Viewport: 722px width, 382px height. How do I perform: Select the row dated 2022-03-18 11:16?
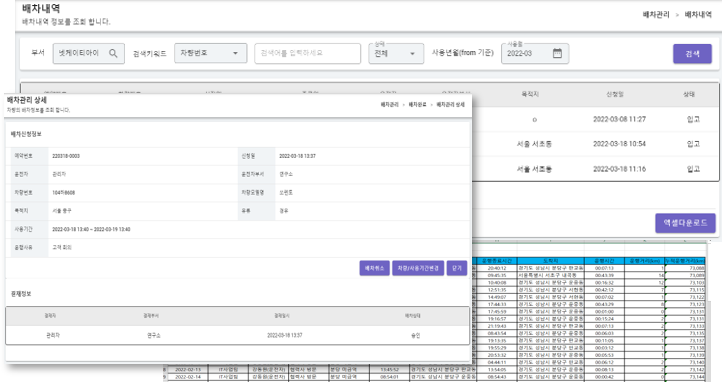click(596, 169)
